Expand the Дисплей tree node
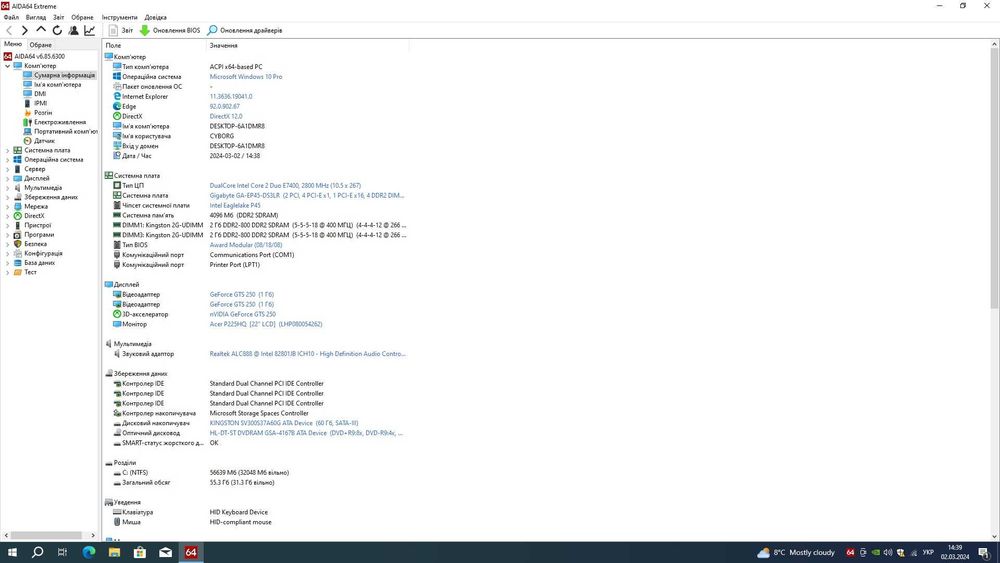The image size is (1000, 563). click(x=8, y=179)
